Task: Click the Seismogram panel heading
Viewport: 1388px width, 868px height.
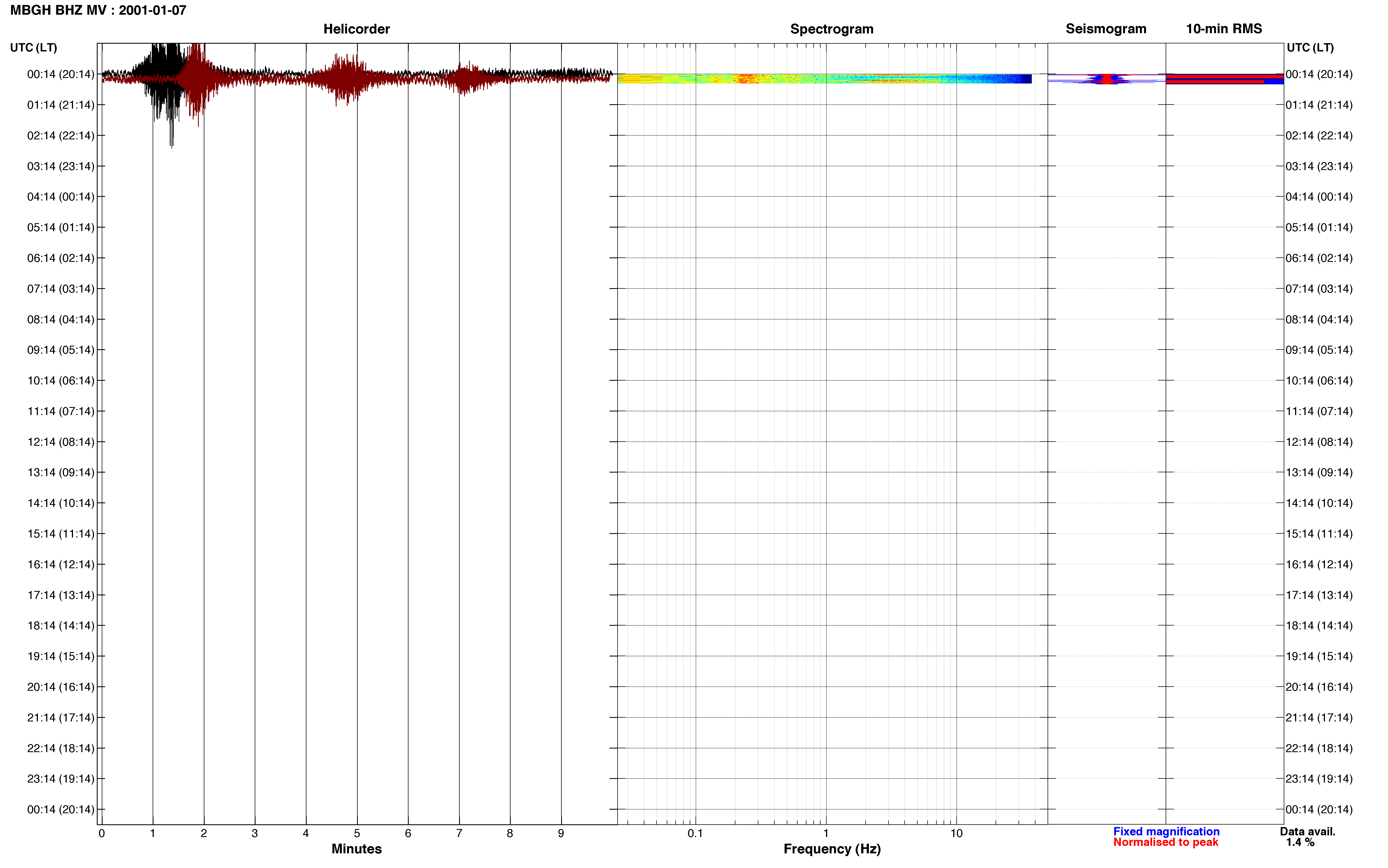Action: coord(1106,29)
